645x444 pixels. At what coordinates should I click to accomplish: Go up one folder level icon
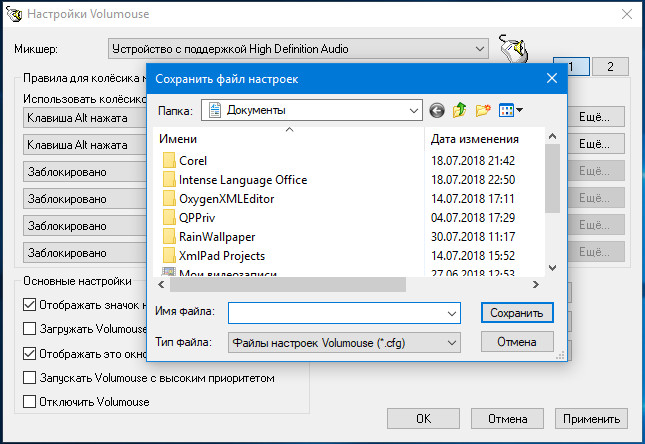tap(459, 110)
